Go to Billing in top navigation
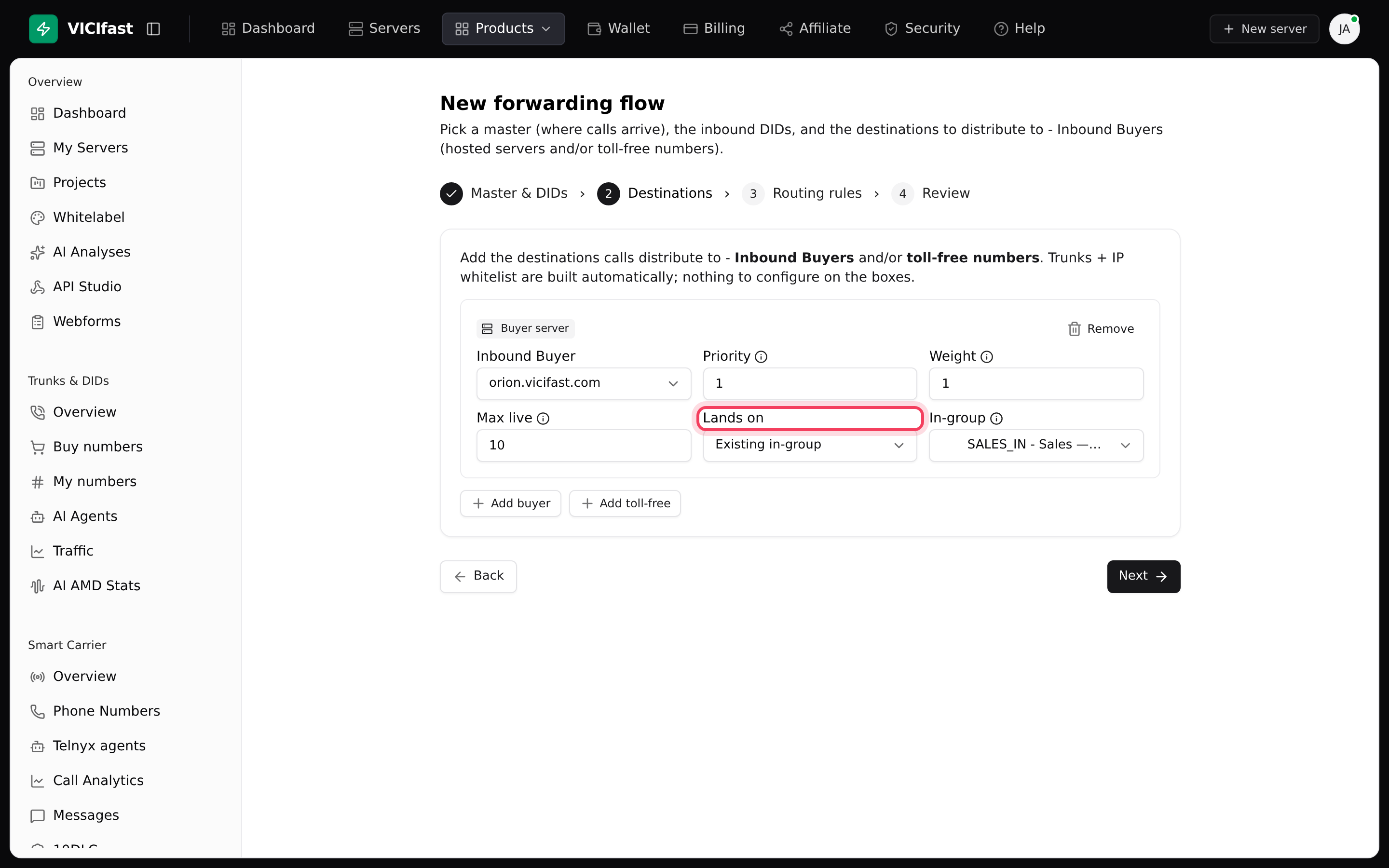The height and width of the screenshot is (868, 1389). point(714,29)
